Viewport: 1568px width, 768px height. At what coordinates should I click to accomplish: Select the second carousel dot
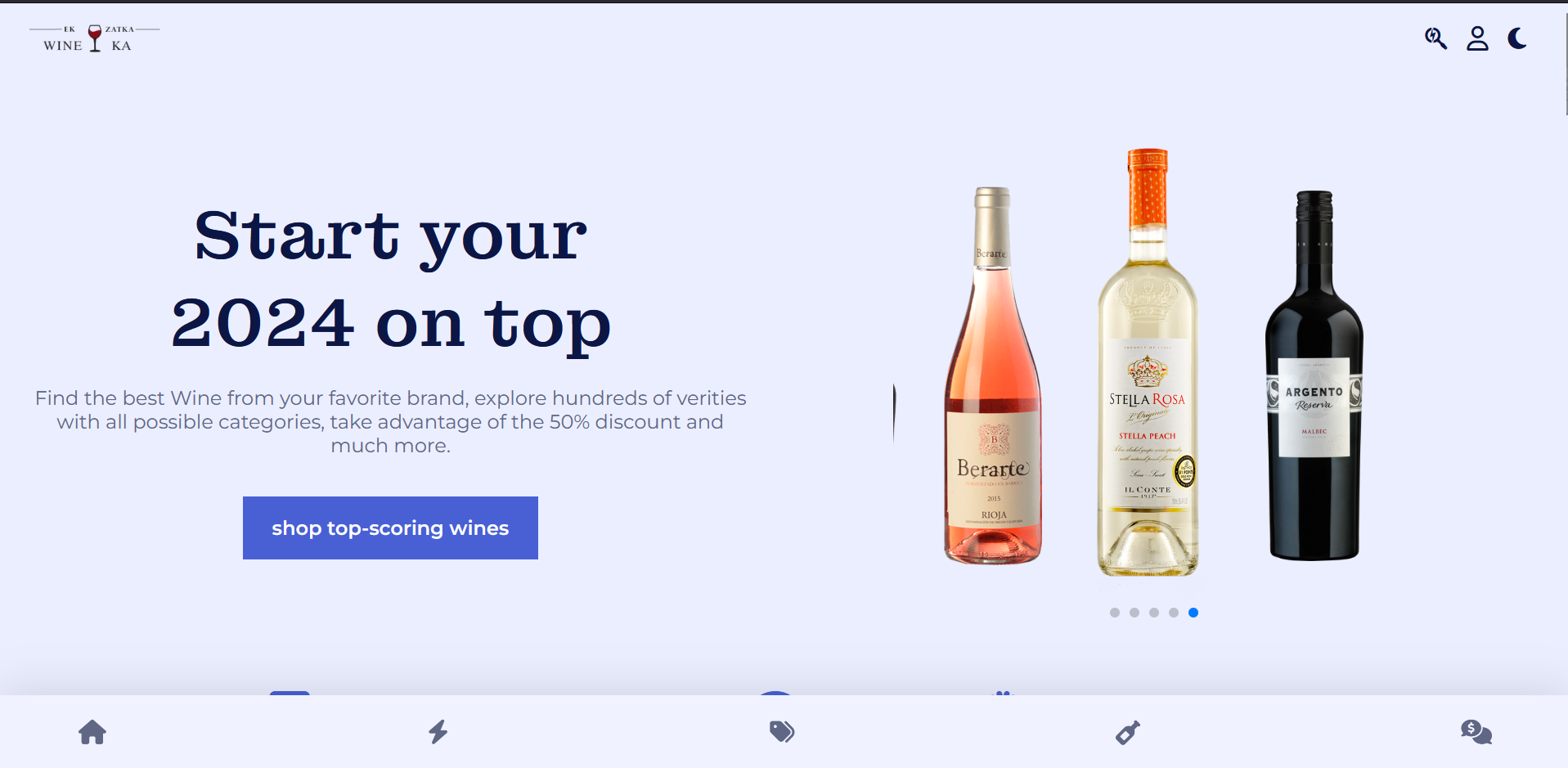[x=1134, y=613]
